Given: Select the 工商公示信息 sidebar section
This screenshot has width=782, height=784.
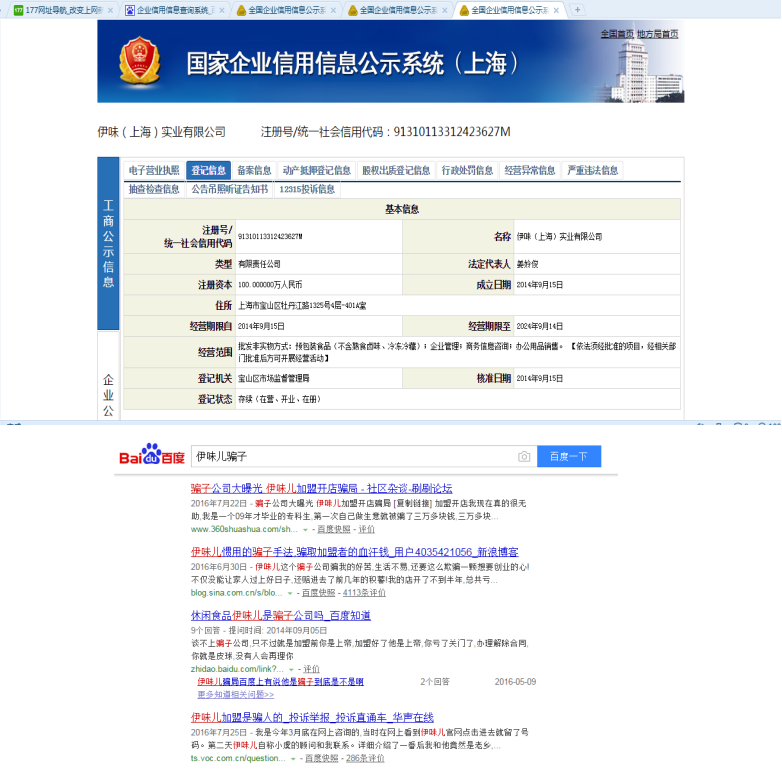Looking at the screenshot, I should pyautogui.click(x=108, y=244).
